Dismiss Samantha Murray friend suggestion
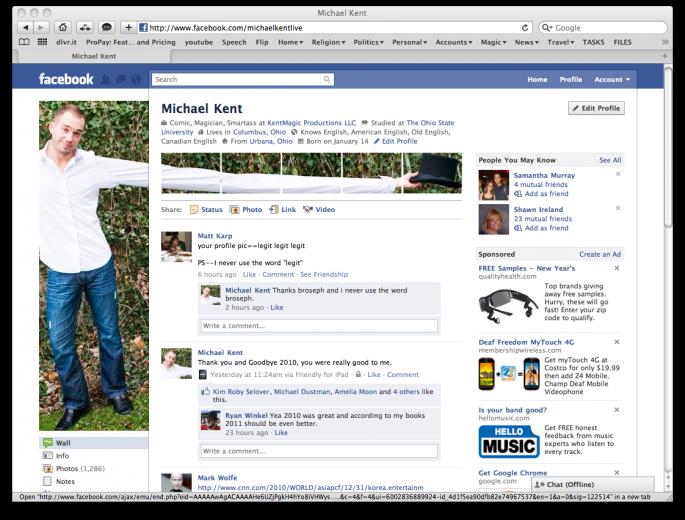This screenshot has height=520, width=685. [x=618, y=174]
